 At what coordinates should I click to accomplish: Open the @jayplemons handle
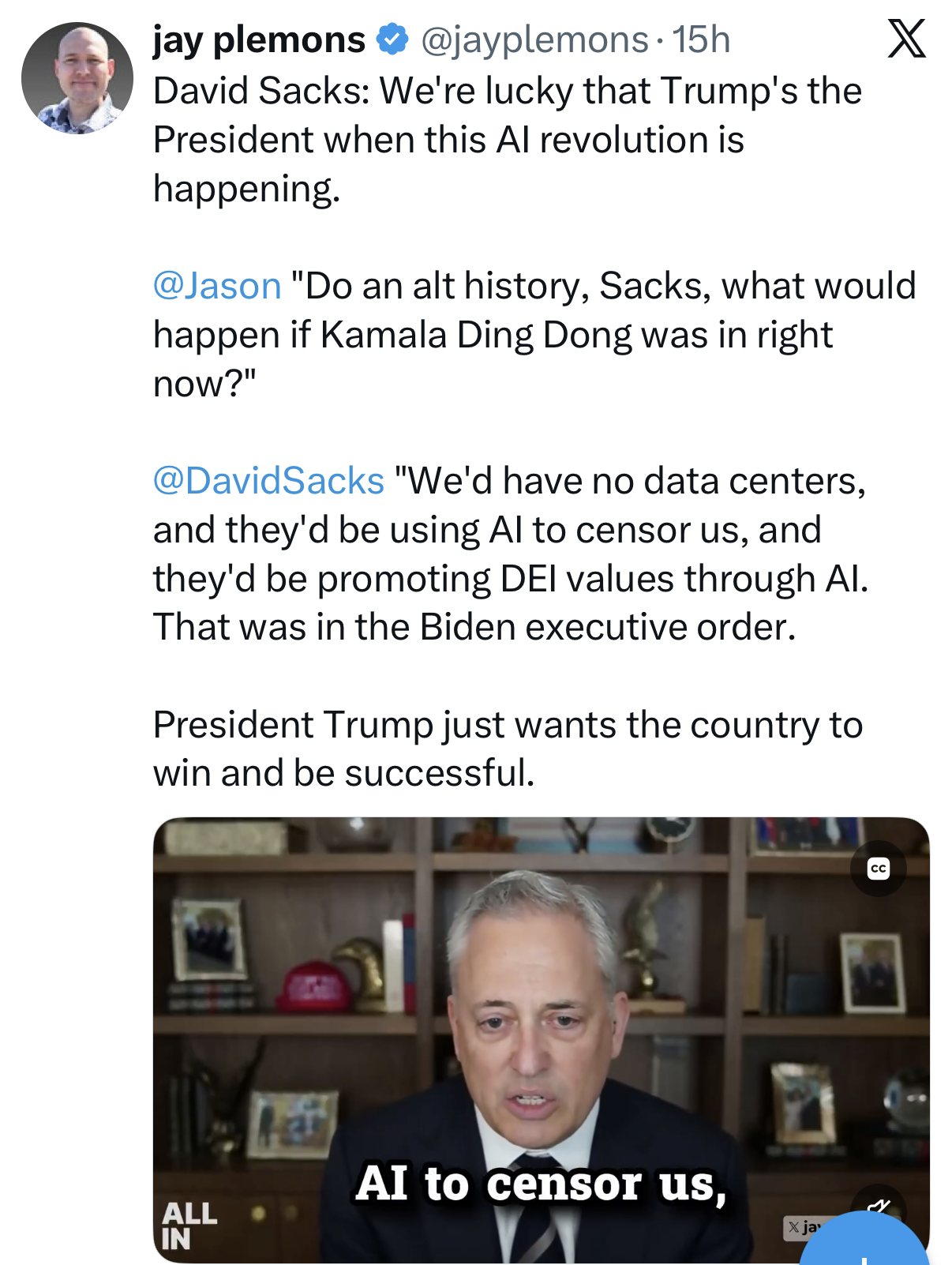click(x=534, y=39)
